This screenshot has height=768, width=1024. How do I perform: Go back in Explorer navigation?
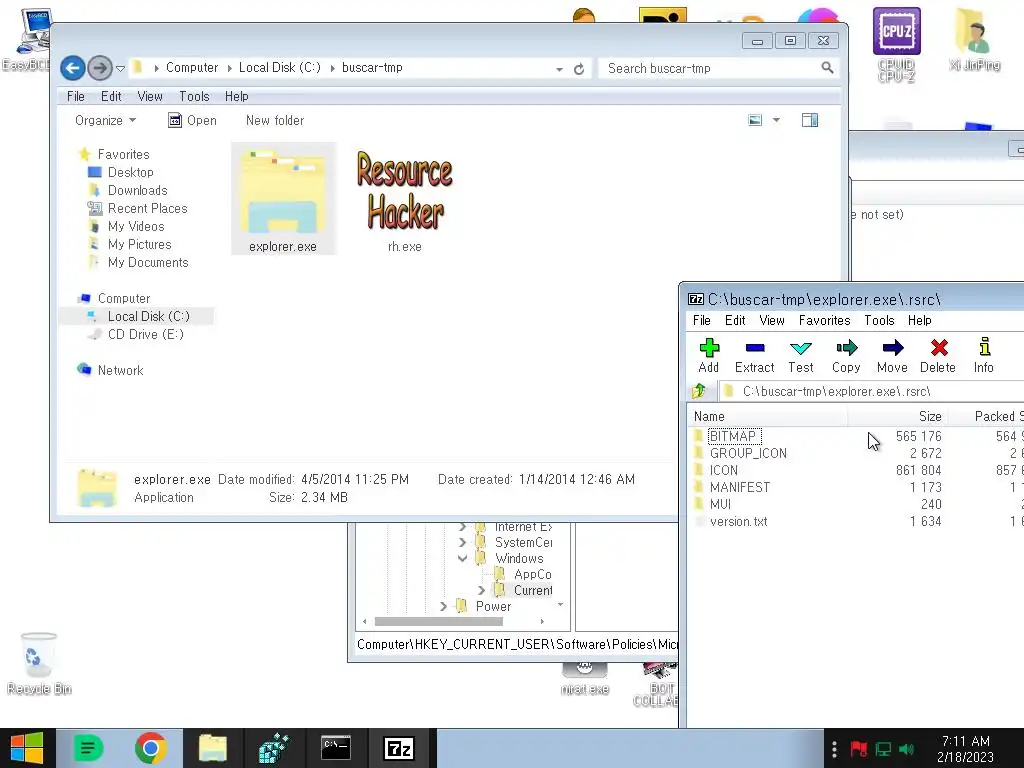(73, 68)
